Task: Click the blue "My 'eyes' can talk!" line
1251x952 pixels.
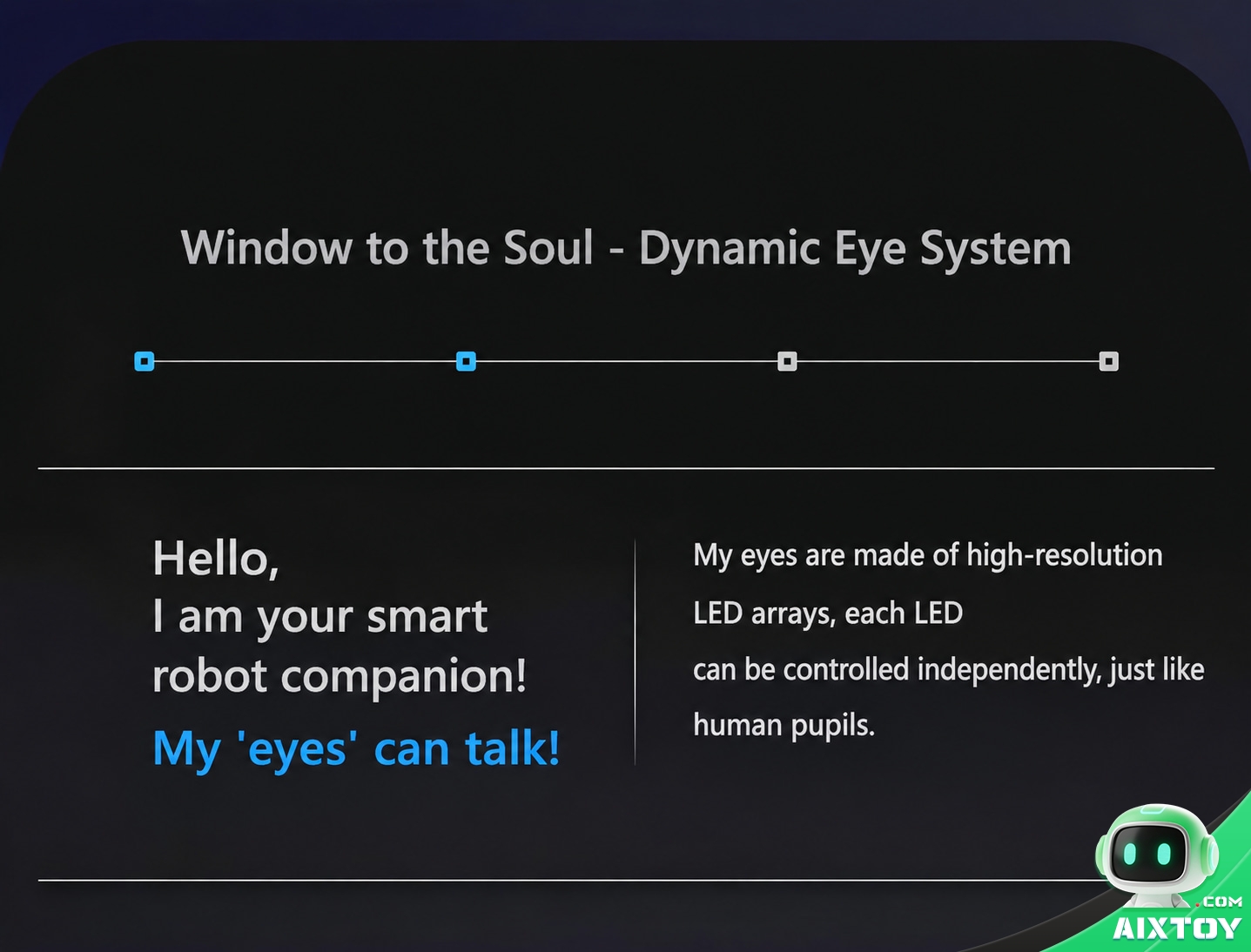Action: click(356, 748)
